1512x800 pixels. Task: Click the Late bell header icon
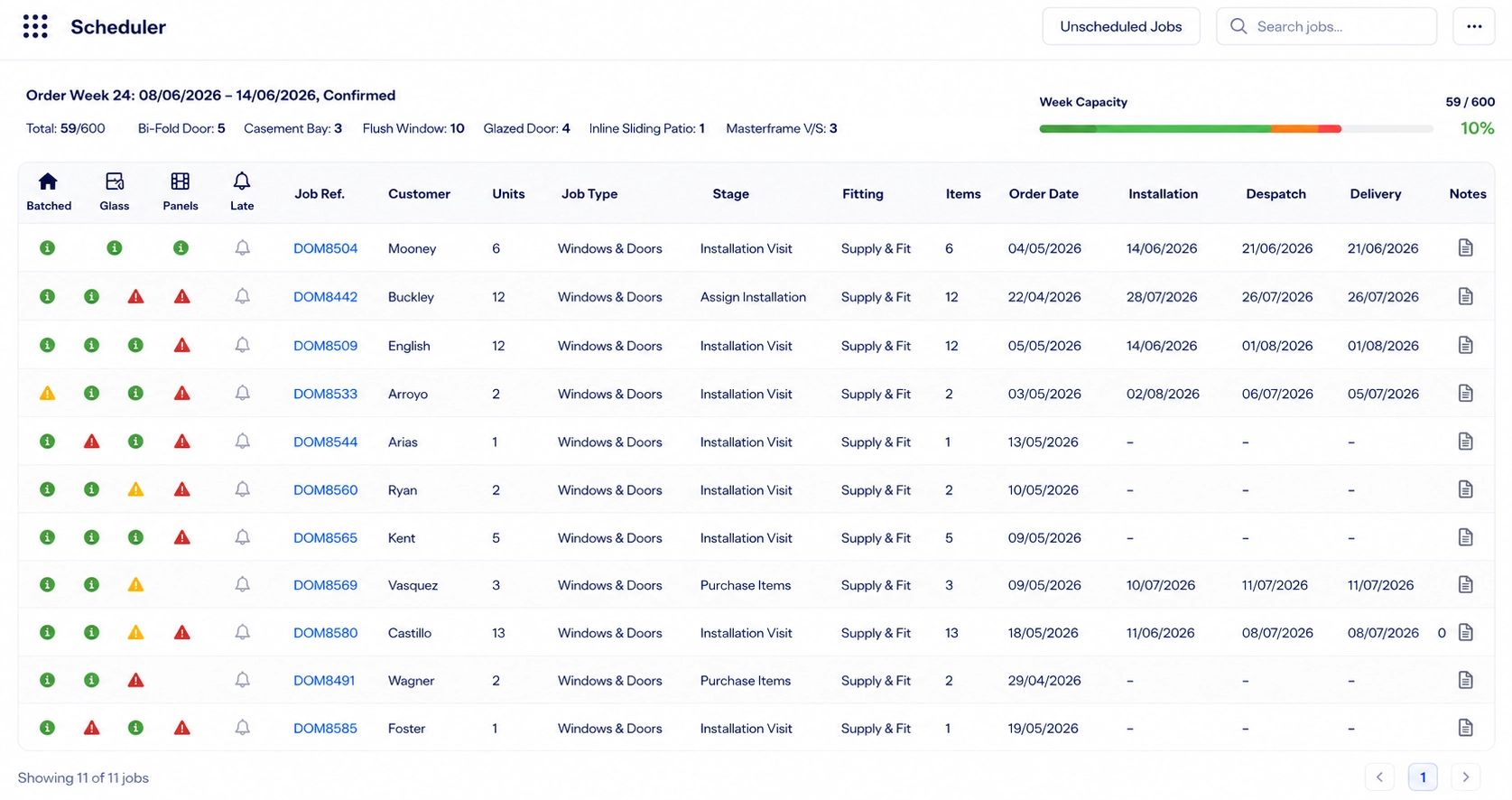point(242,181)
